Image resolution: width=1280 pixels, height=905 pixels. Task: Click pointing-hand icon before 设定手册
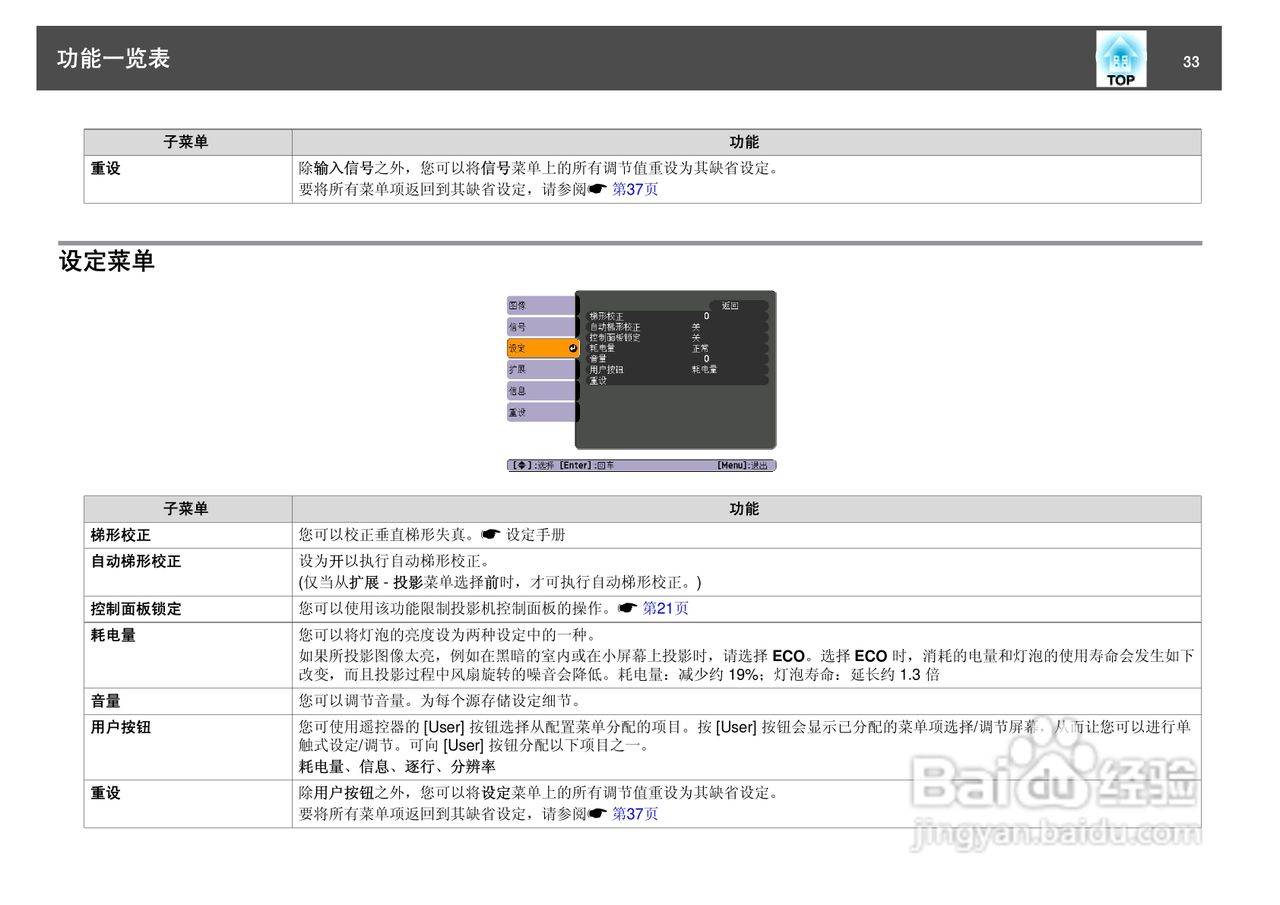[490, 535]
